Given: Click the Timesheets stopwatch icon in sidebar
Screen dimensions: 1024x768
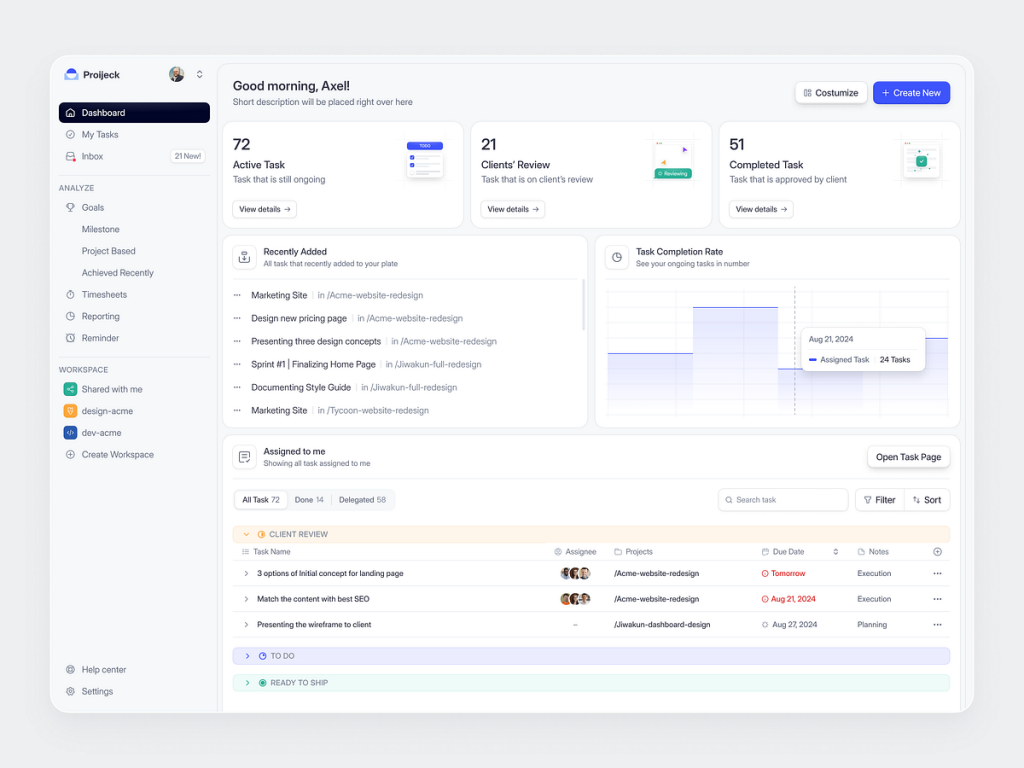Looking at the screenshot, I should [70, 295].
